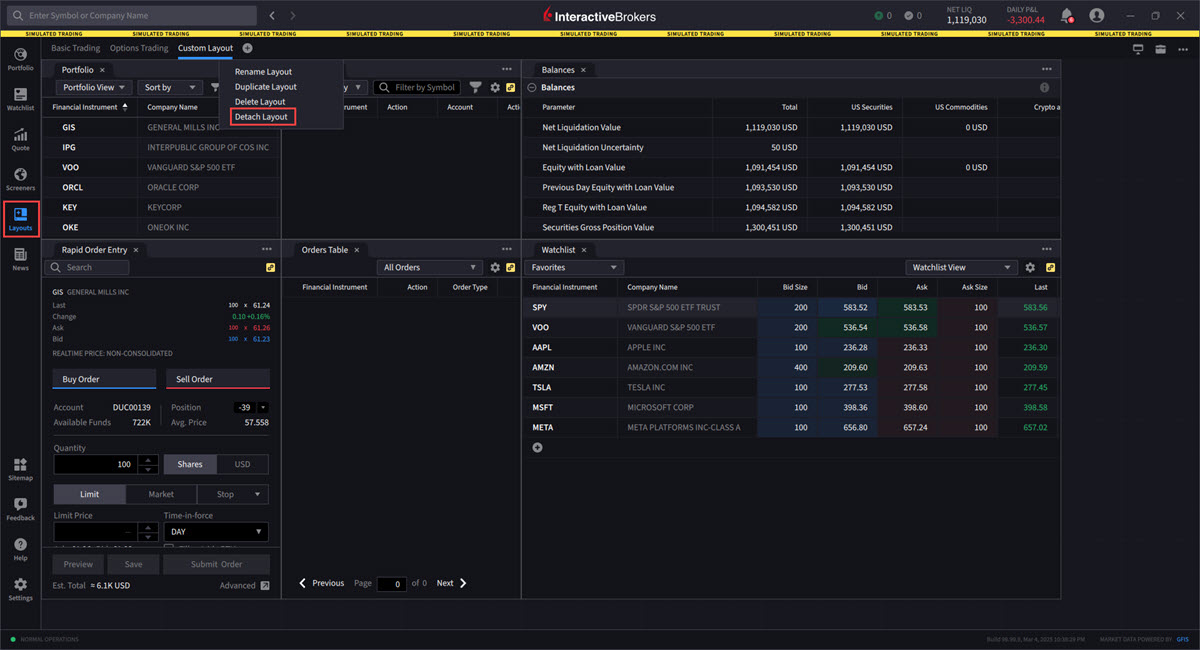Select the Market order type

click(x=161, y=494)
